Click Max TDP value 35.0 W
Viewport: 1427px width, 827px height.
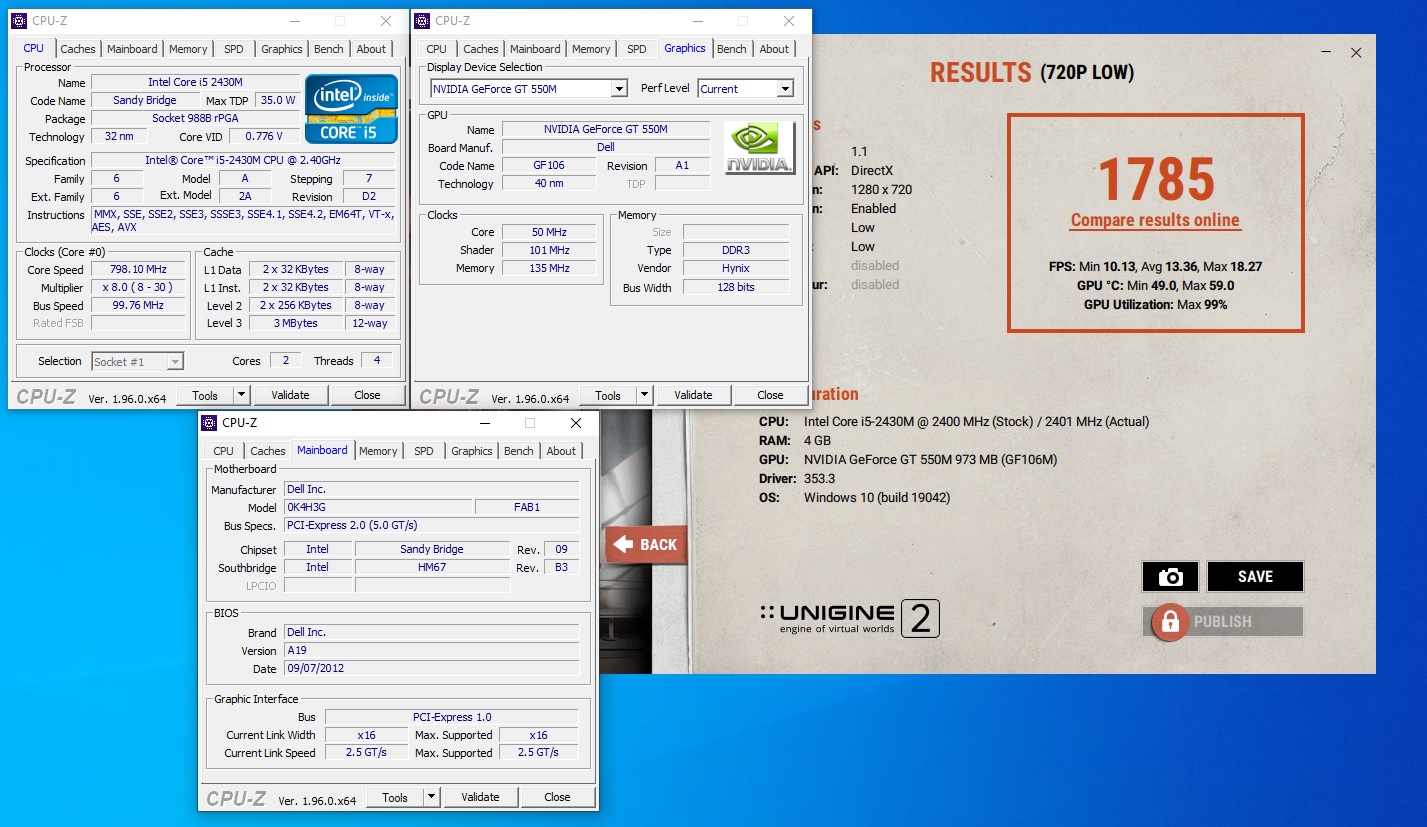tap(278, 101)
